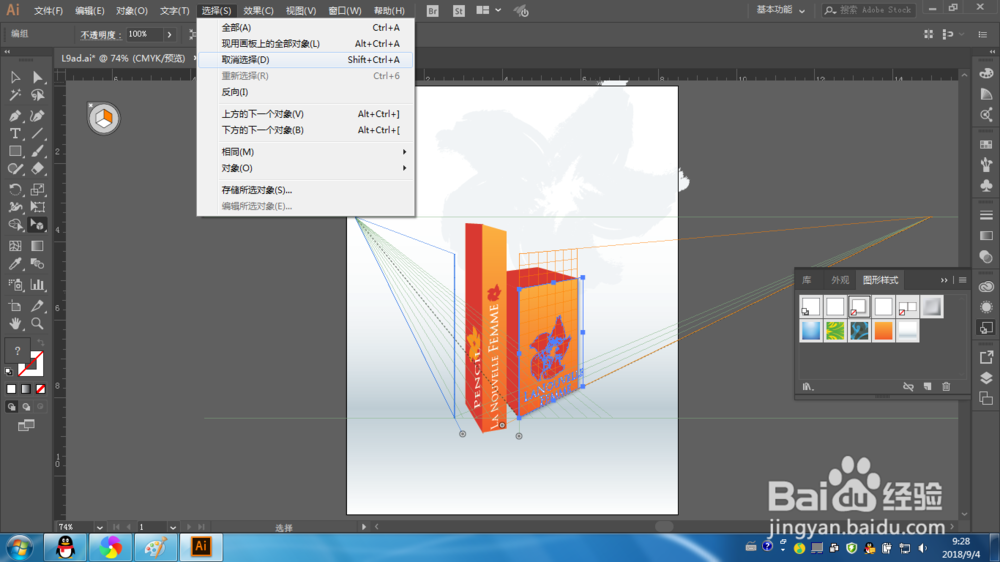
Task: Reset default fill and stroke
Action: (9, 371)
